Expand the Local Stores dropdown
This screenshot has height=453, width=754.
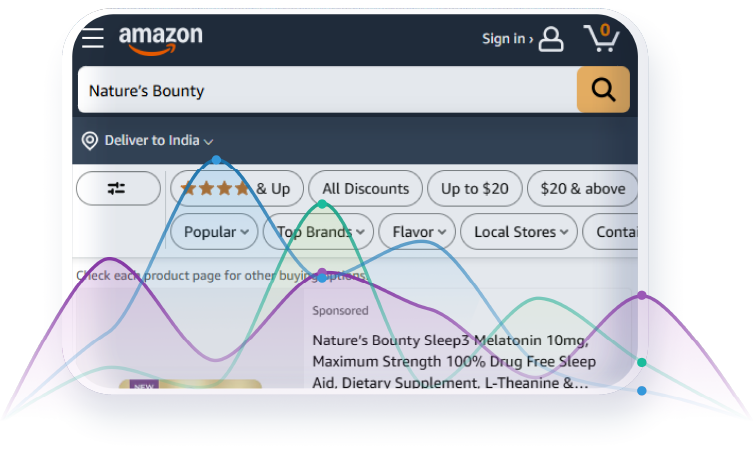(x=520, y=232)
